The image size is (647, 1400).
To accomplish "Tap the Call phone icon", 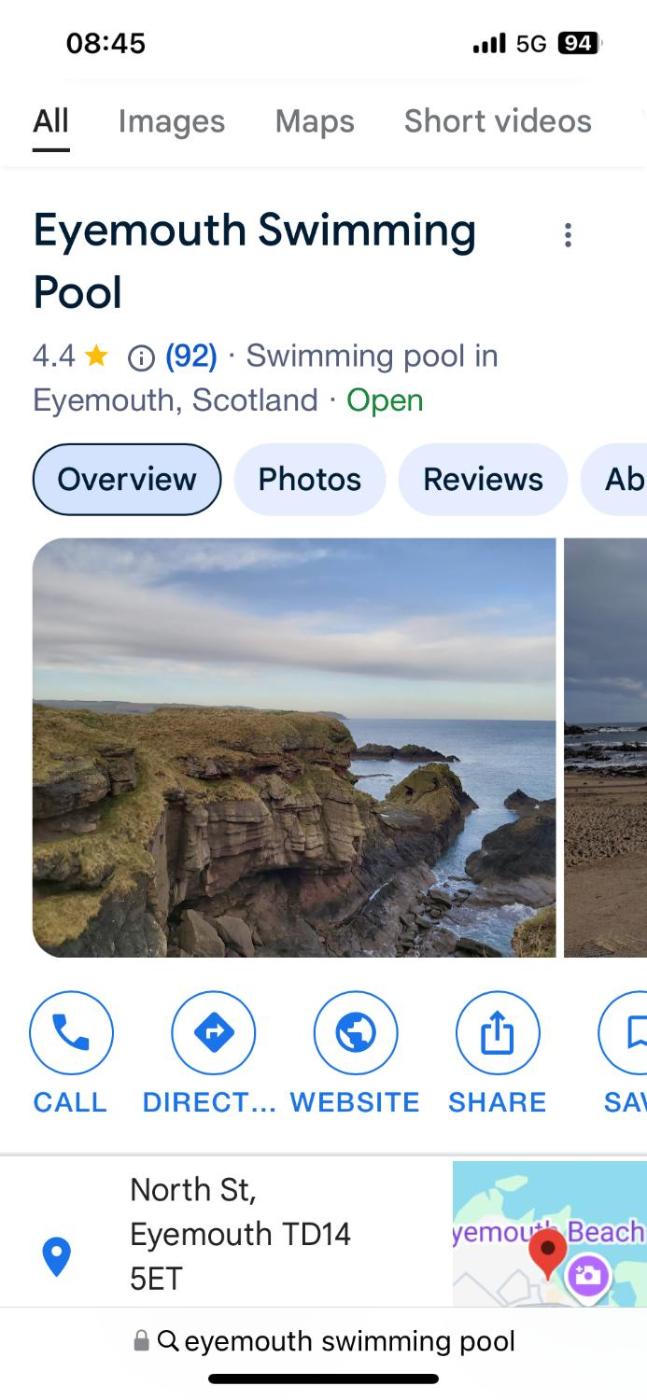I will [71, 1033].
